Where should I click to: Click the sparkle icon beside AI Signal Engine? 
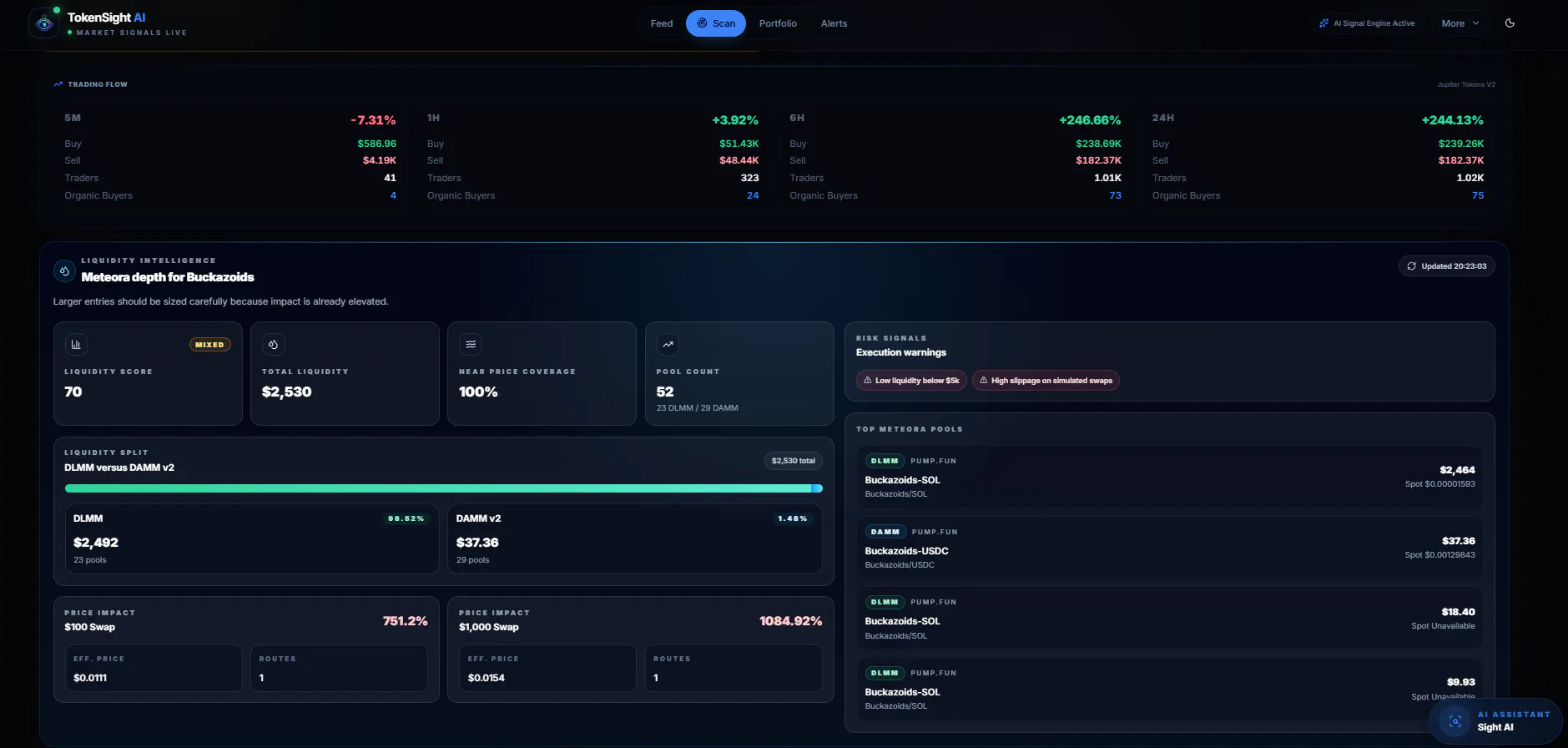click(x=1323, y=23)
